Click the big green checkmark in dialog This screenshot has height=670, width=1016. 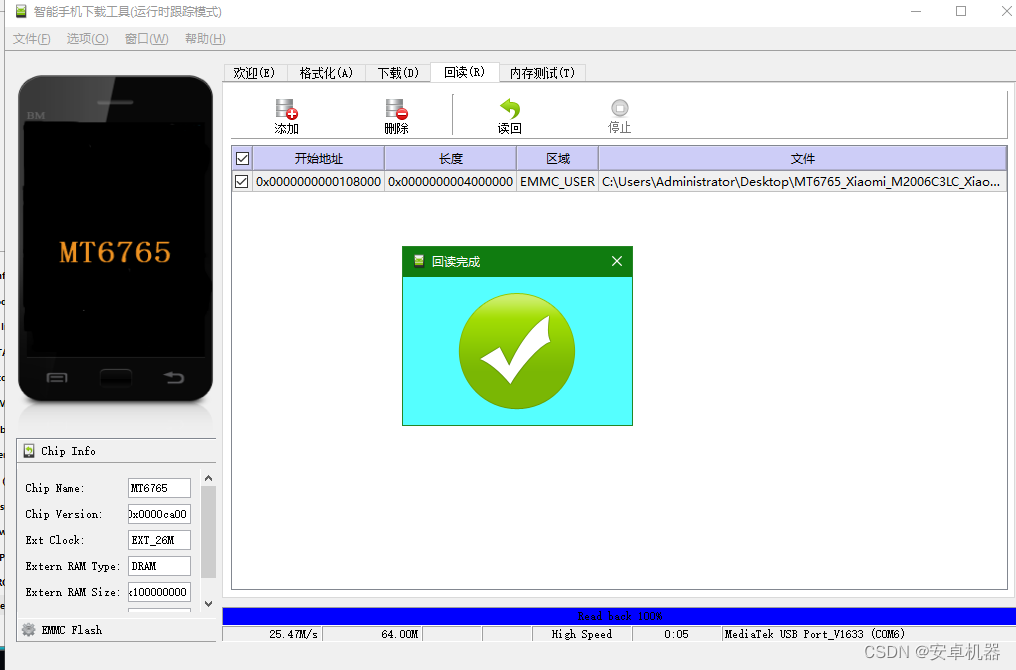pos(516,351)
